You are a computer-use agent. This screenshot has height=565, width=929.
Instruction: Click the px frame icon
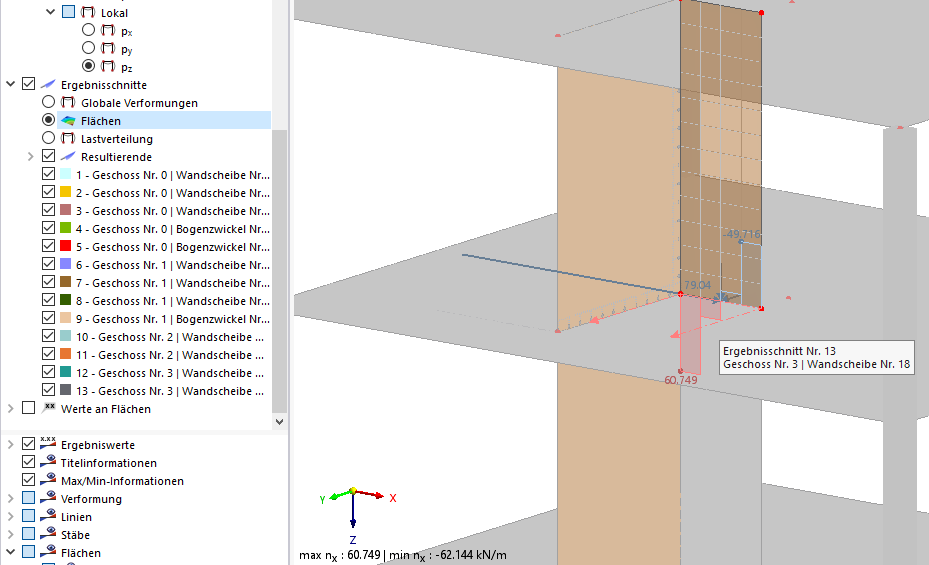(108, 30)
